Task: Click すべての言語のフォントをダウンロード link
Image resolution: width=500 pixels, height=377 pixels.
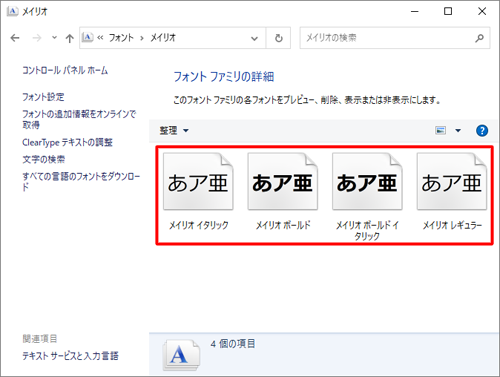Action: (81, 182)
